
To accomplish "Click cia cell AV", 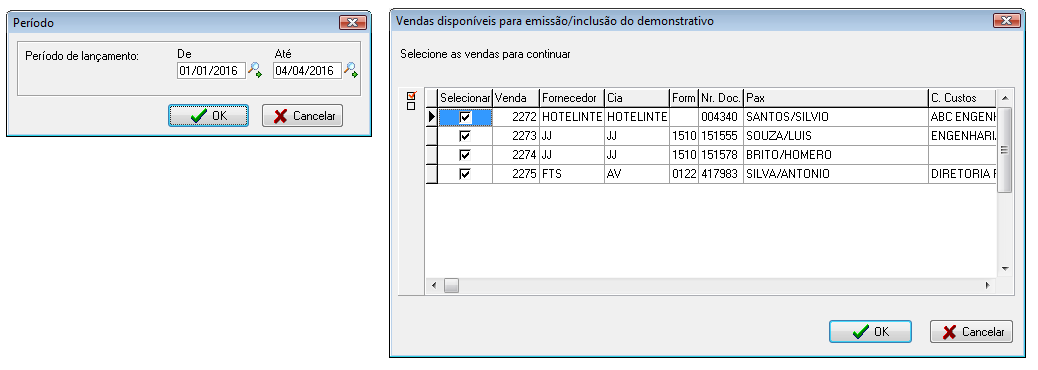I will (636, 174).
